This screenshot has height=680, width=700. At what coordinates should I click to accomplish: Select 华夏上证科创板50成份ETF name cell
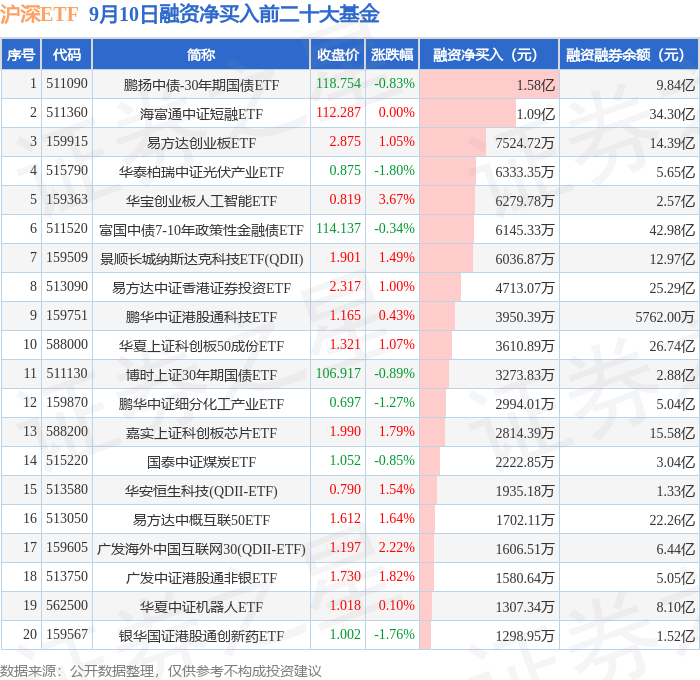201,346
